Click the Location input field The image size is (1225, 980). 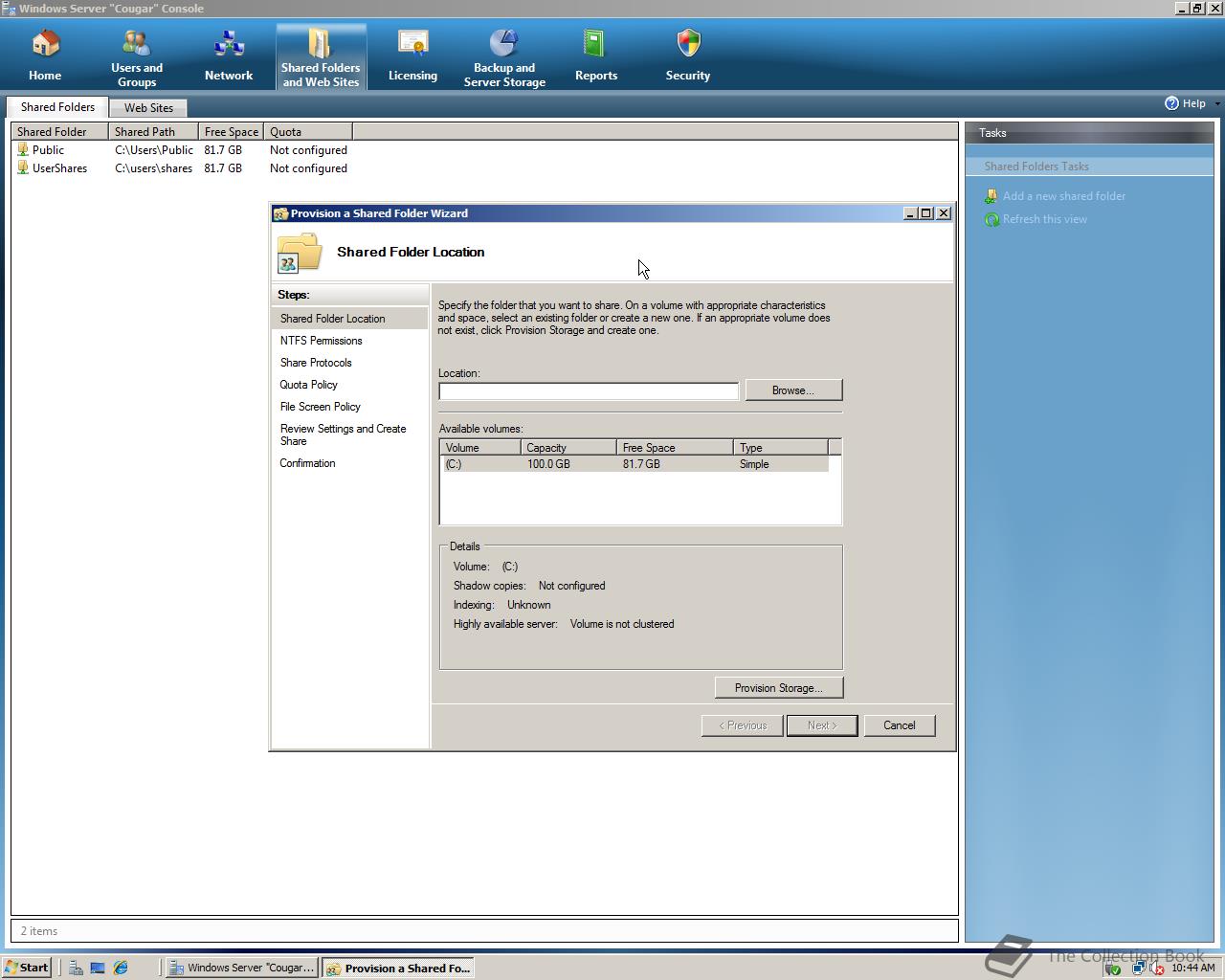click(589, 390)
